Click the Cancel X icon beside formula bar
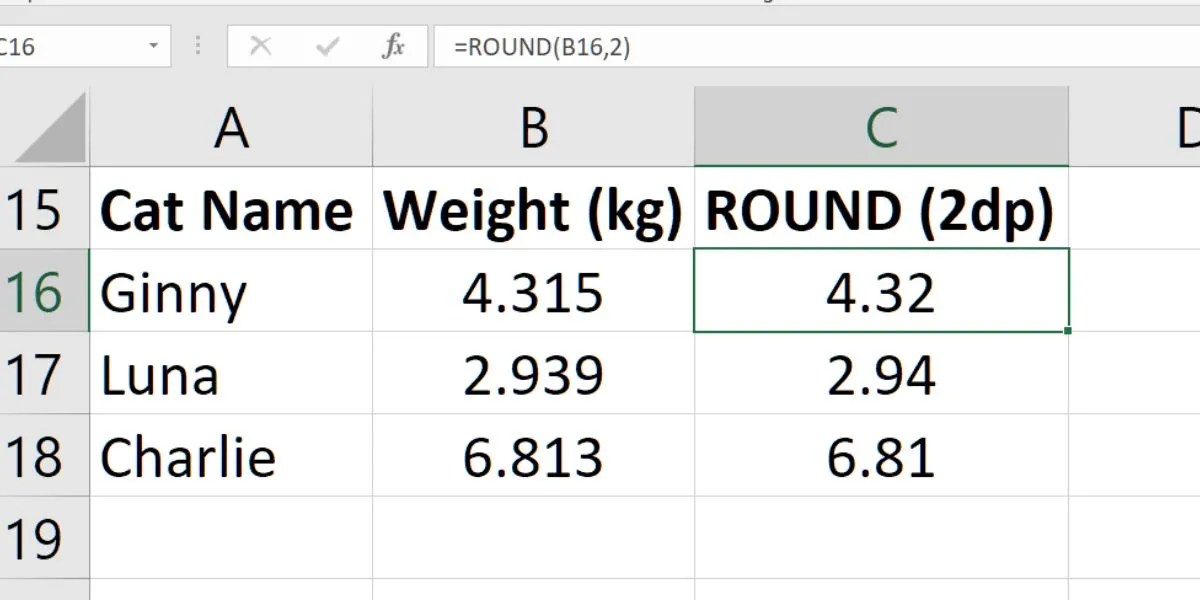Viewport: 1200px width, 600px height. [262, 45]
